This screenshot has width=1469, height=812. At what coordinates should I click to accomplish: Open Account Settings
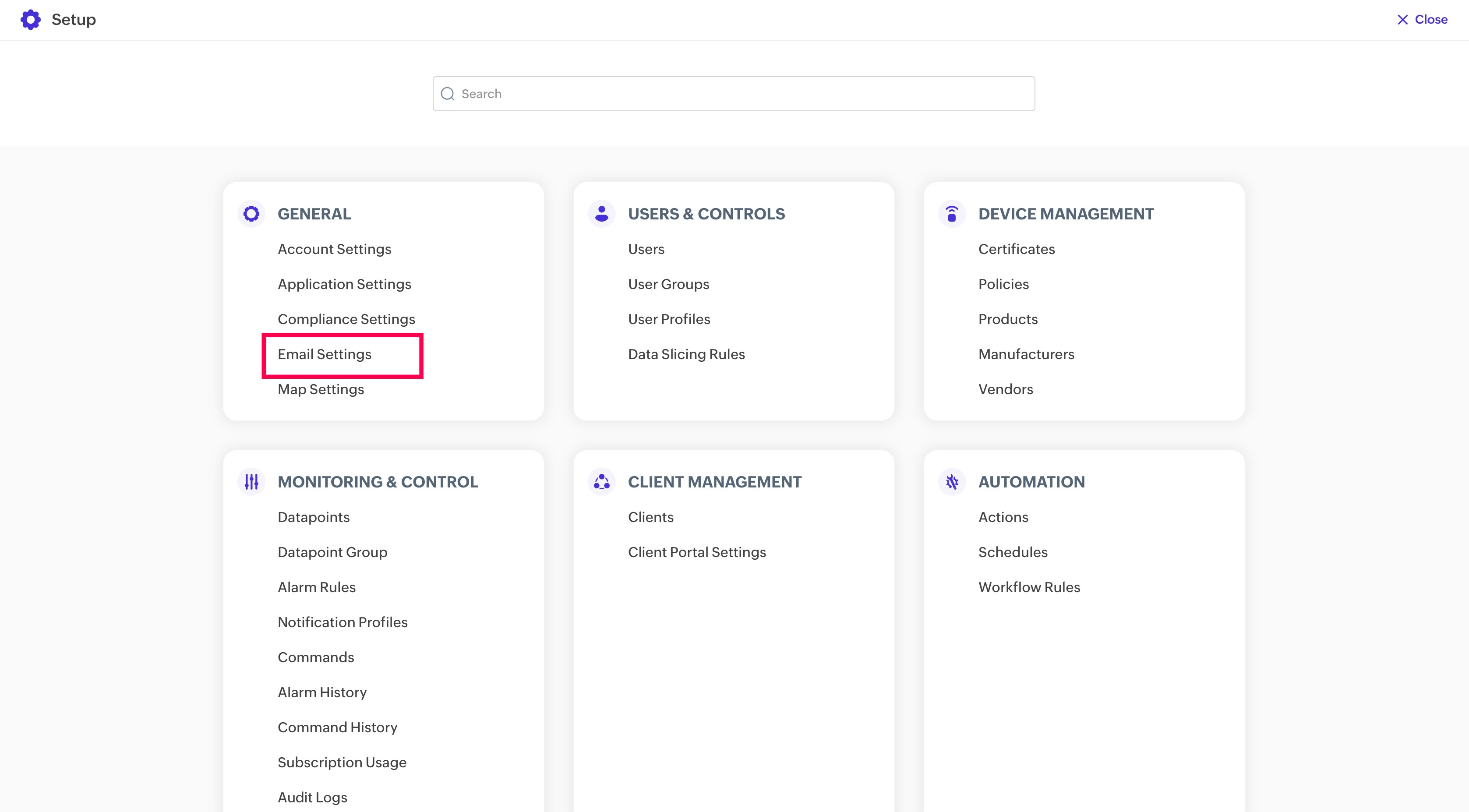coord(334,249)
